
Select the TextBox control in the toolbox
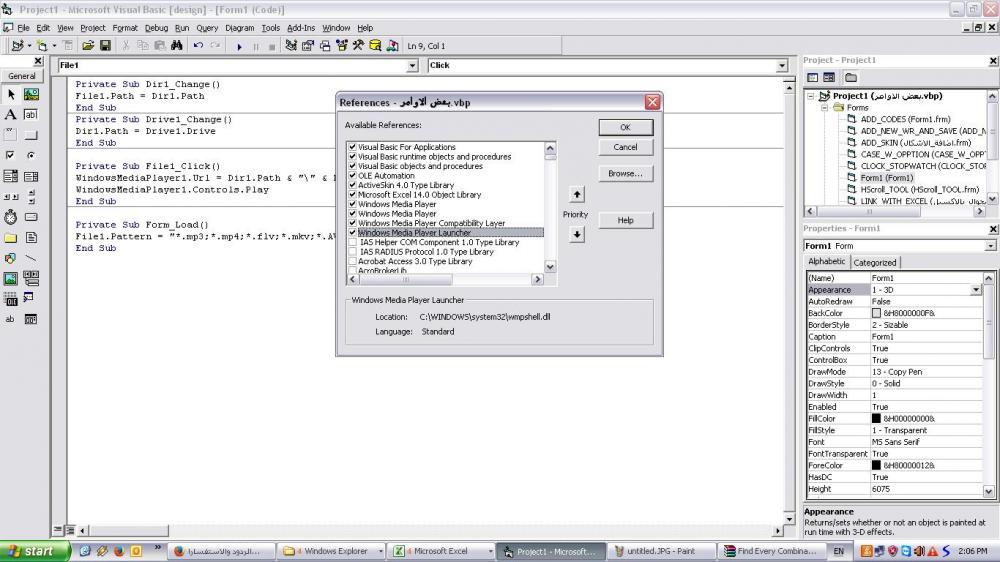click(31, 115)
